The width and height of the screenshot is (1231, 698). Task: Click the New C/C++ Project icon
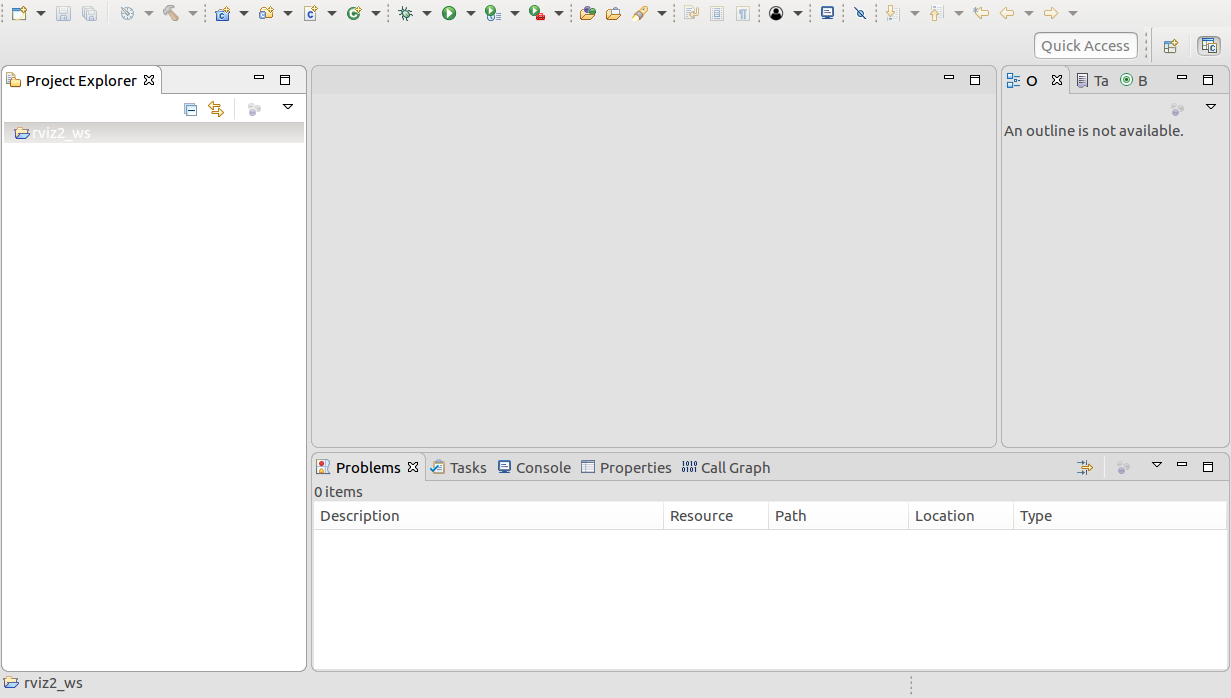pos(222,13)
